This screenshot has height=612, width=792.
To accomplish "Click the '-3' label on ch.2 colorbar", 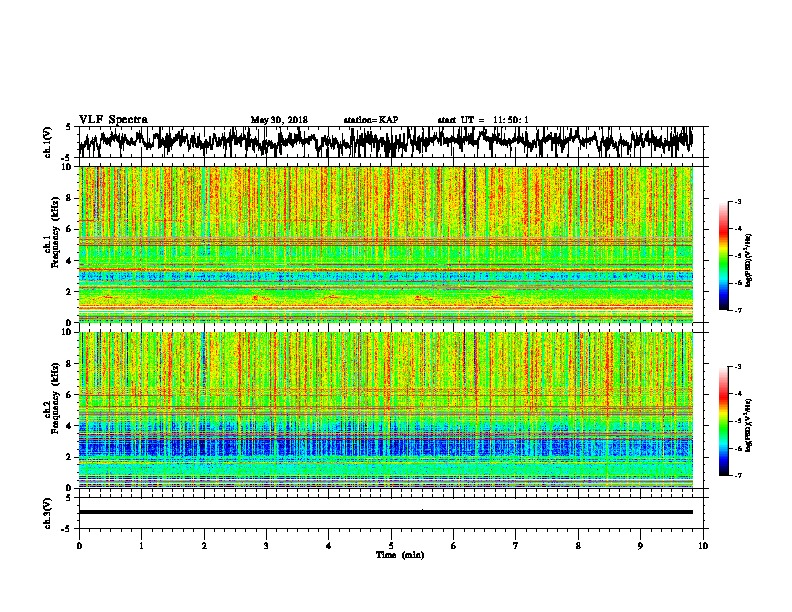I will 737,367.
